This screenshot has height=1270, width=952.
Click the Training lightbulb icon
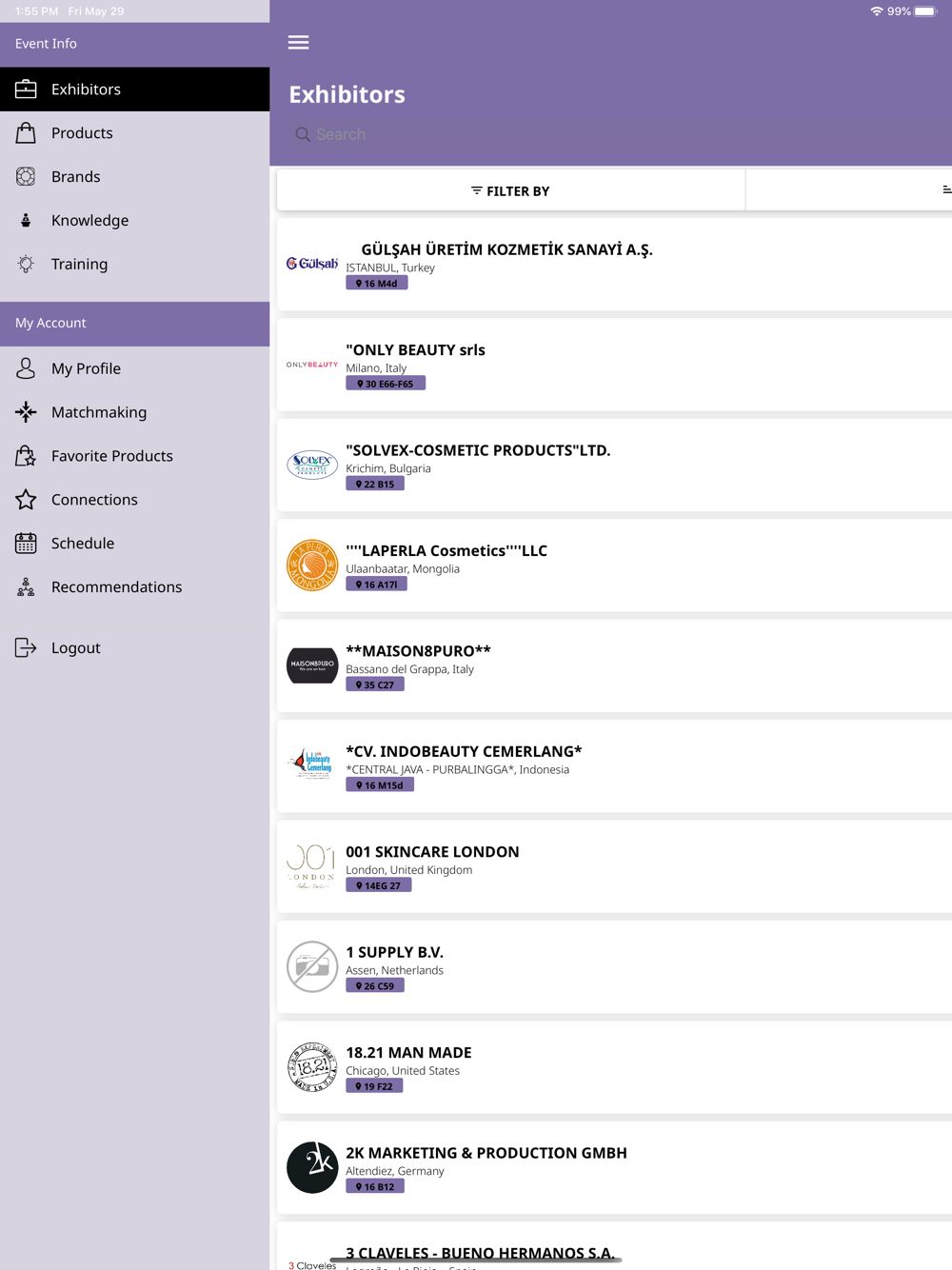26,264
